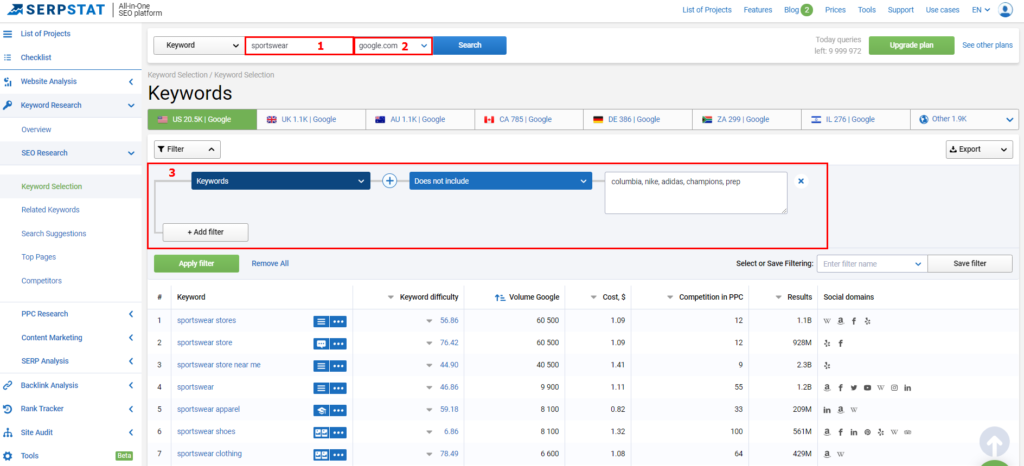Click the Tools gear icon in the sidebar
The width and height of the screenshot is (1024, 466).
(8, 456)
